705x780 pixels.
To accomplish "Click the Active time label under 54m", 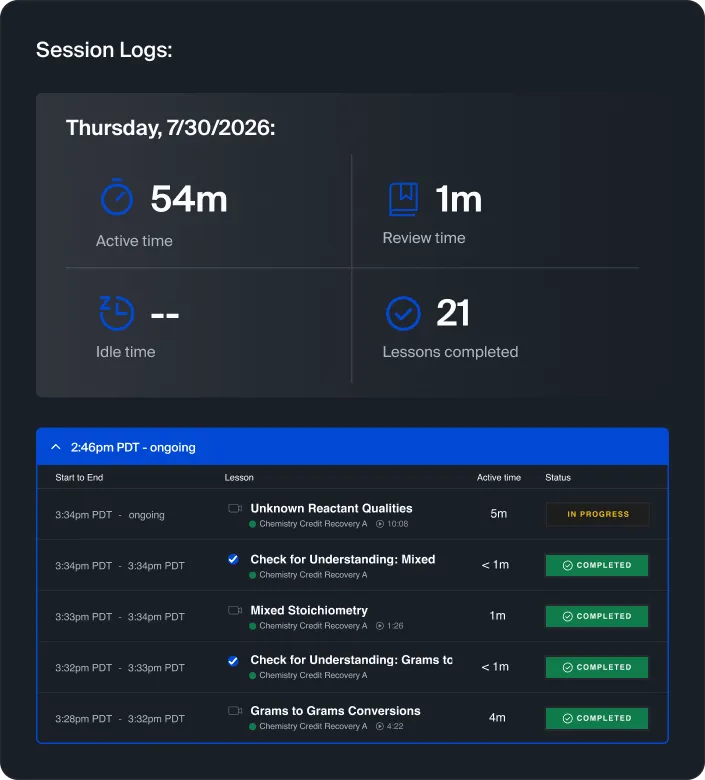I will (134, 241).
